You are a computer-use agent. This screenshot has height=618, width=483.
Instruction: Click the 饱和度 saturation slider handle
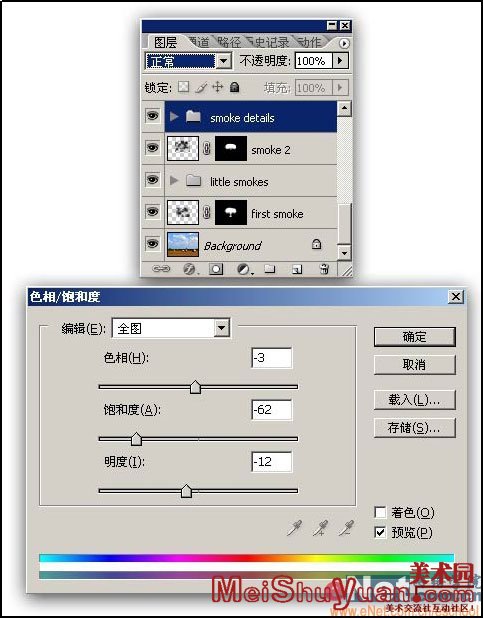click(x=136, y=439)
